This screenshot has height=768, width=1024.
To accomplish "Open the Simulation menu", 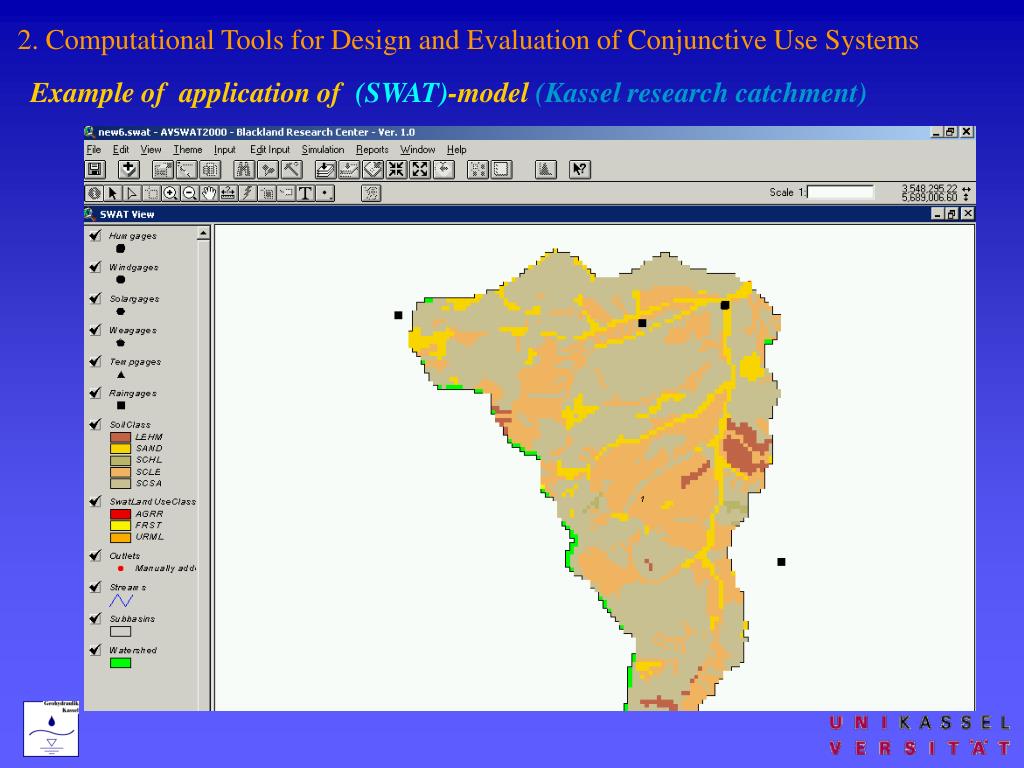I will coord(323,149).
